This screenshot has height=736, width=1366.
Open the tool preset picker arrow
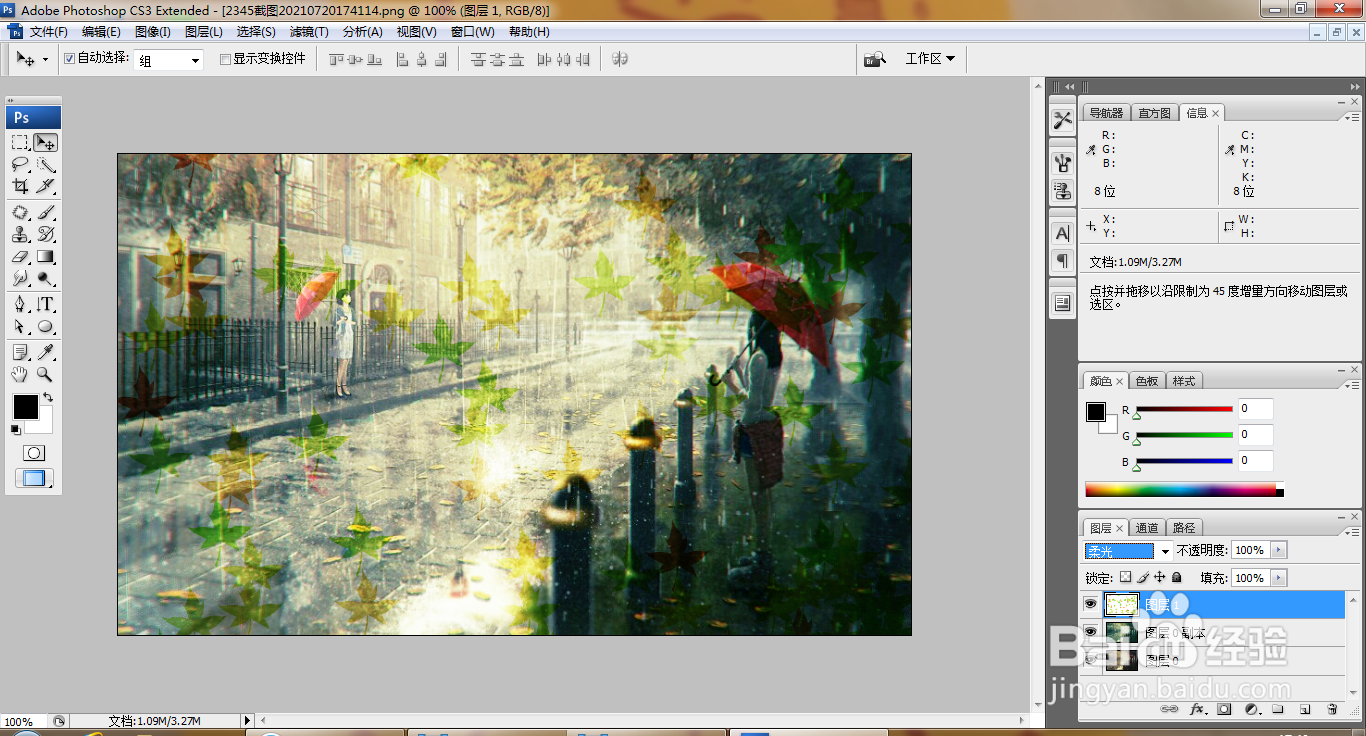click(x=46, y=60)
